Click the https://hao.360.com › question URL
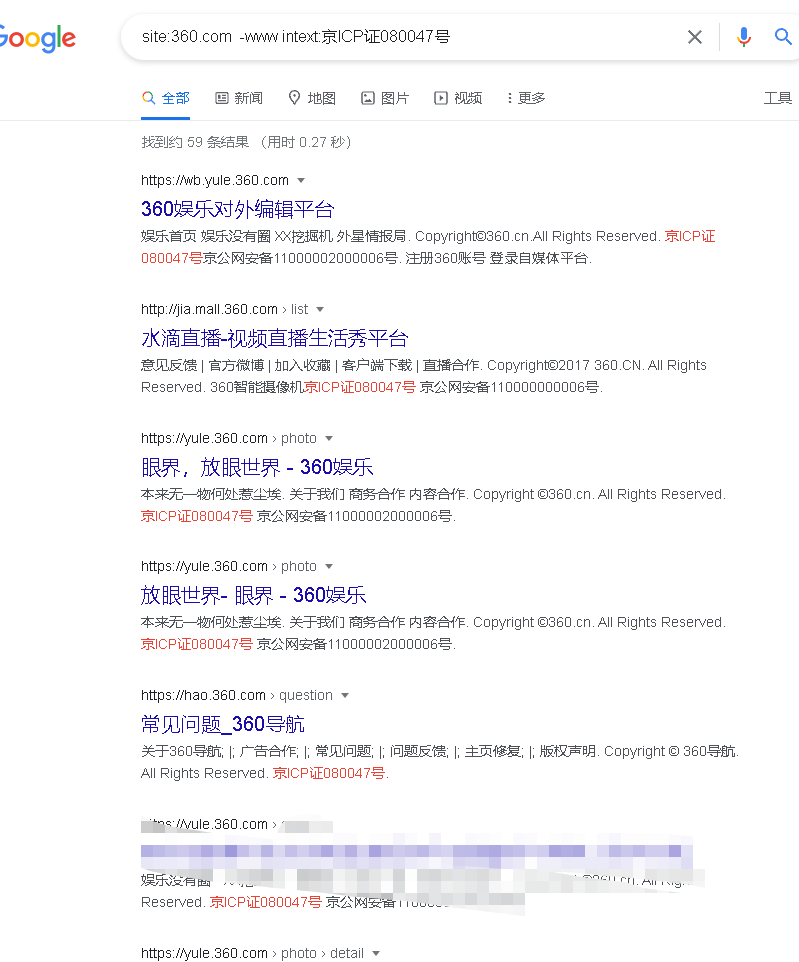 coord(237,695)
